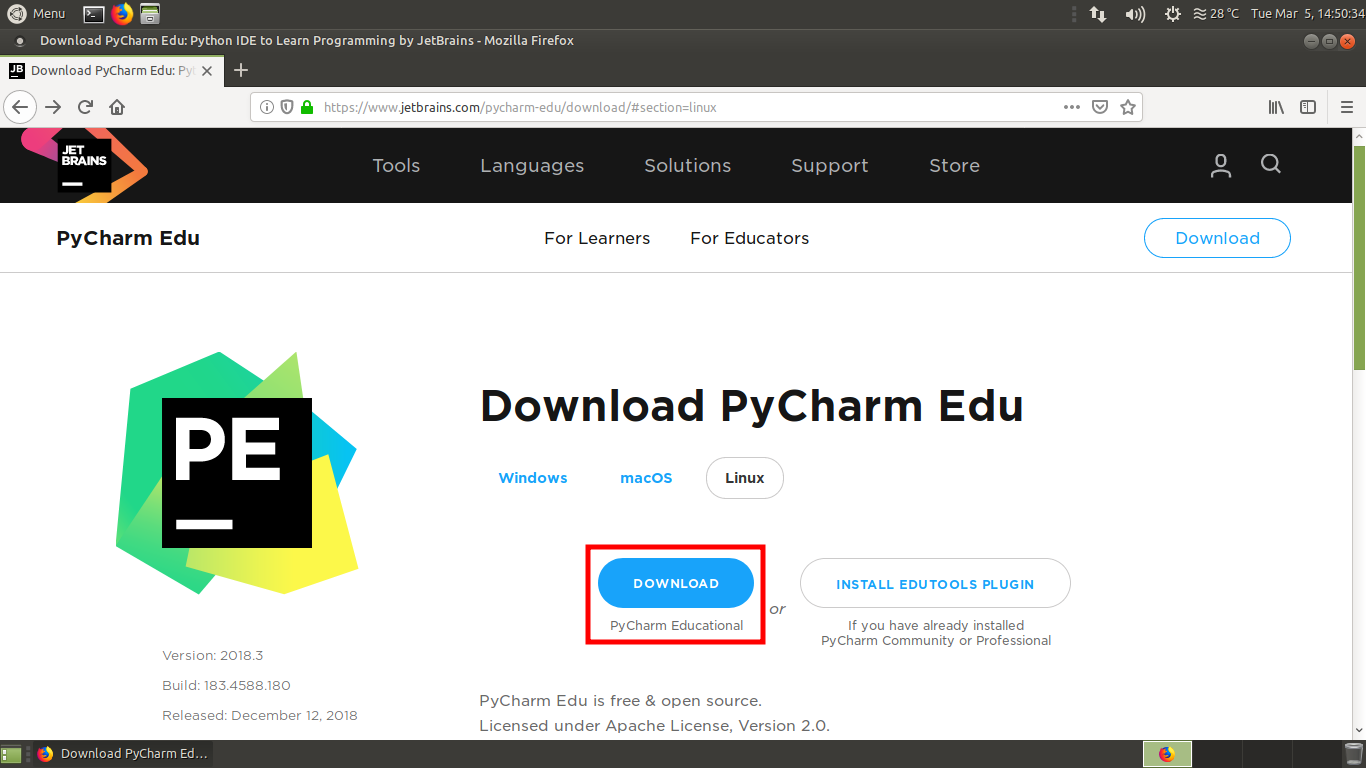Click the JetBrains logo
Image resolution: width=1366 pixels, height=768 pixels.
point(84,164)
